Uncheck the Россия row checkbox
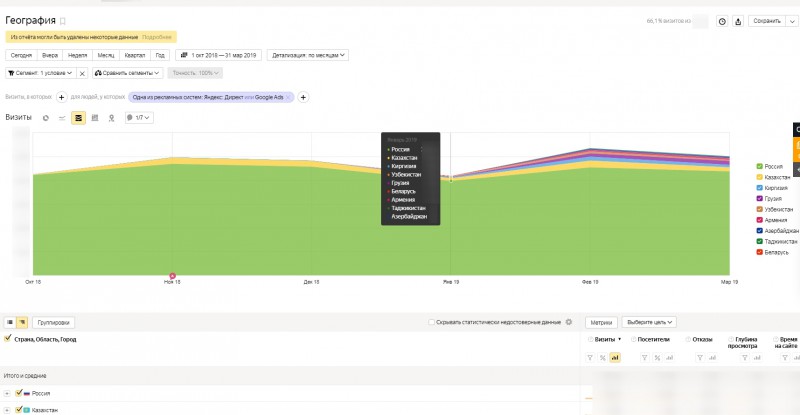 (x=19, y=393)
